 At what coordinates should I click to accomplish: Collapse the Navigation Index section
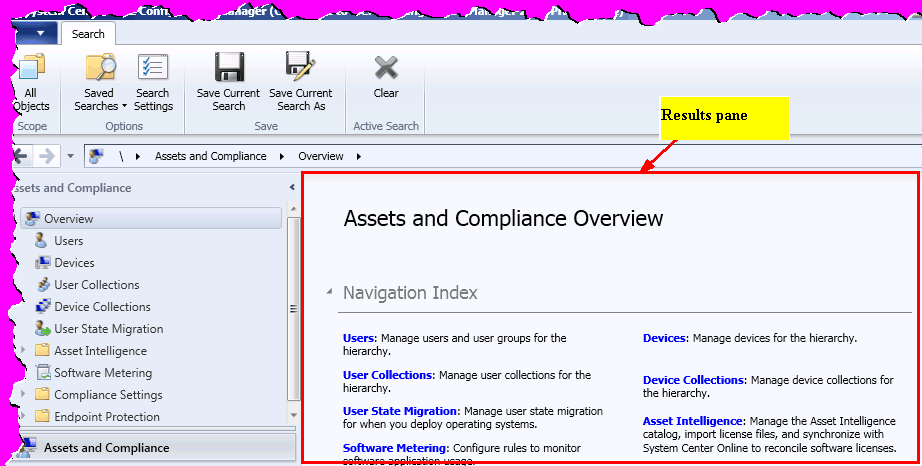pyautogui.click(x=329, y=291)
